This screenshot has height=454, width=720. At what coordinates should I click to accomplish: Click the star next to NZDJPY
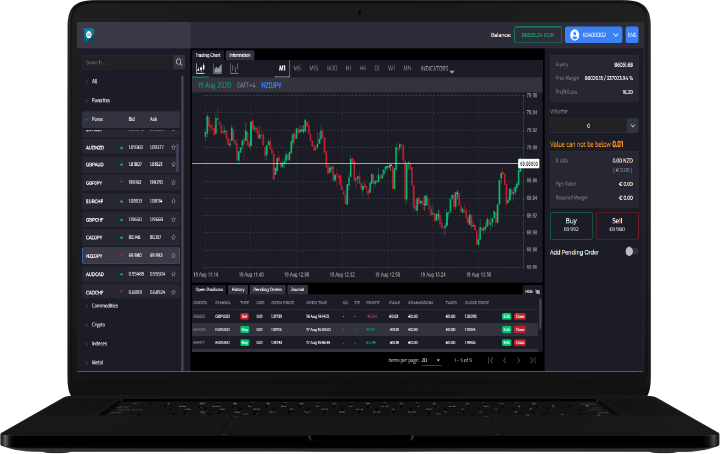(173, 255)
